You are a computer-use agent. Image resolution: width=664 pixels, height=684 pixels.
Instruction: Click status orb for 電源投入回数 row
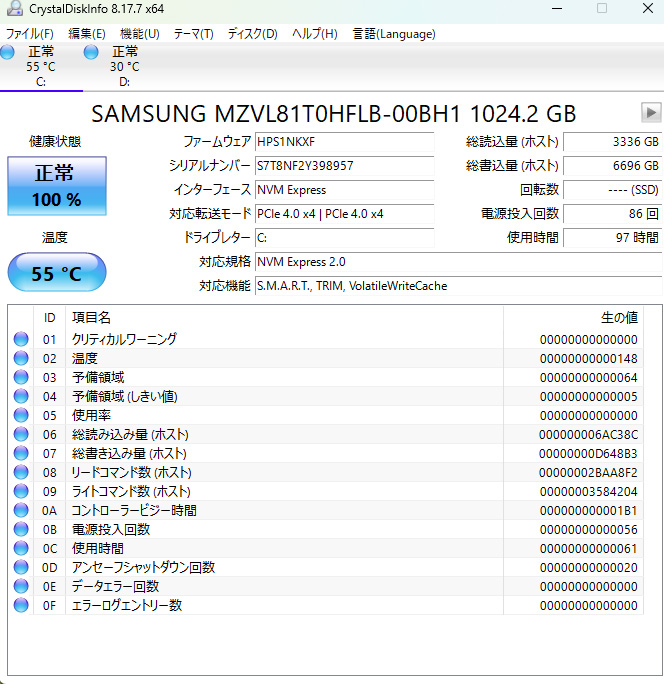tap(21, 529)
